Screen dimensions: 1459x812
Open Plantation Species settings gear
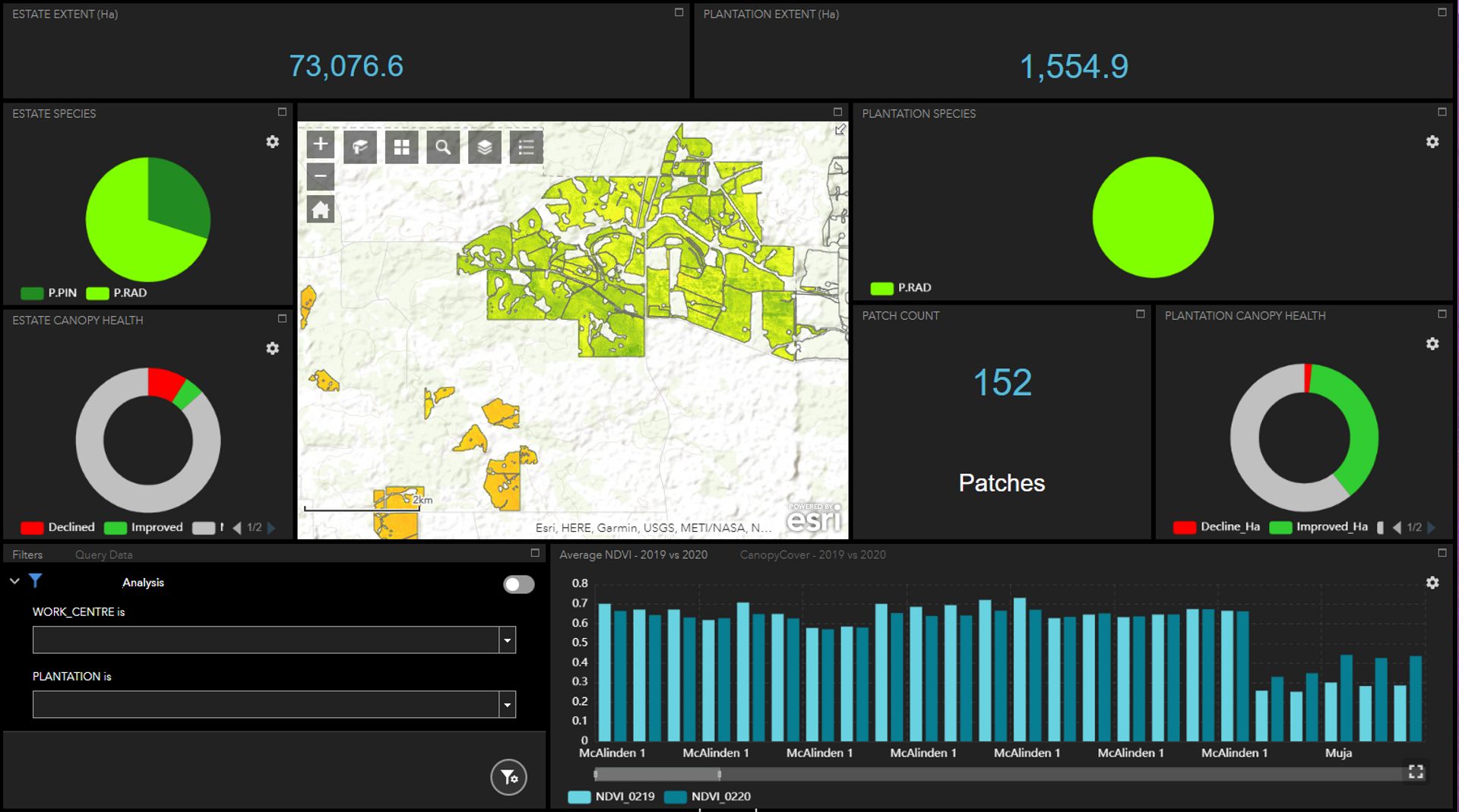[x=1433, y=141]
